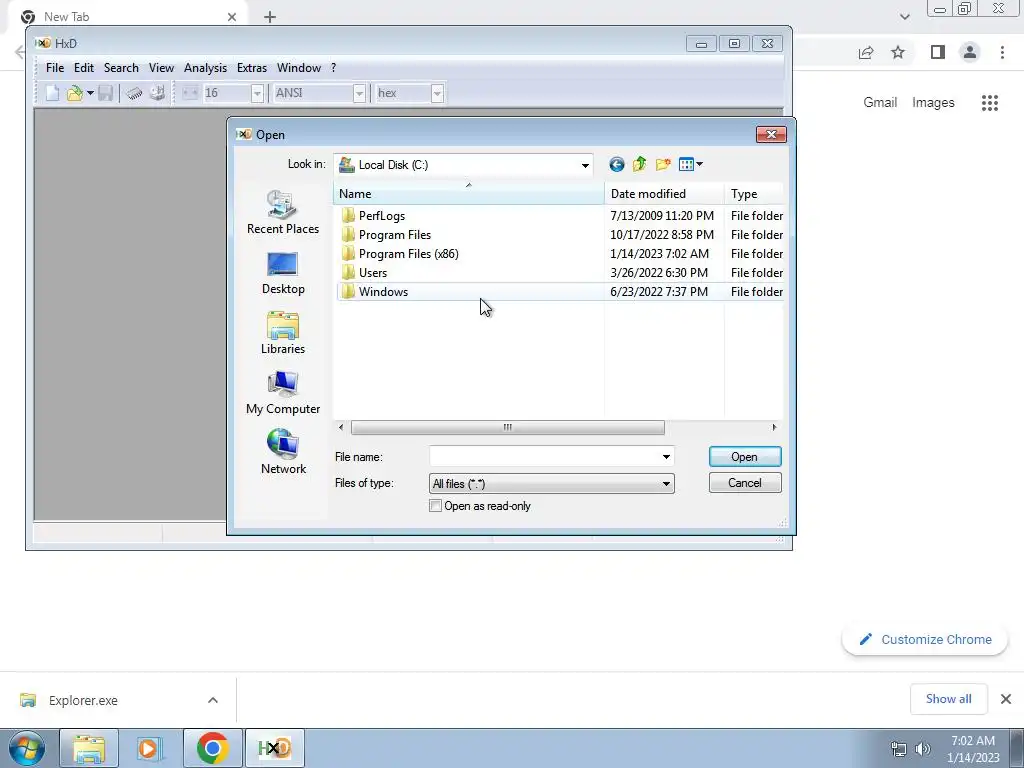Open the HxD File menu
Image resolution: width=1024 pixels, height=768 pixels.
(x=55, y=68)
